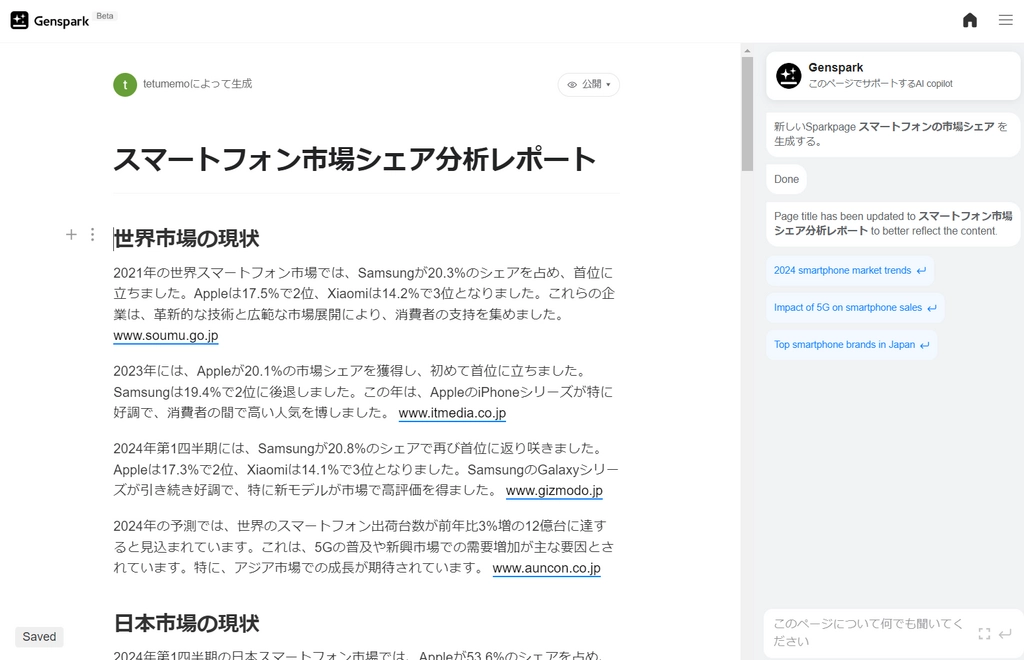
Task: Select suggestion Impact of 5G on smartphone sales
Action: [x=855, y=307]
